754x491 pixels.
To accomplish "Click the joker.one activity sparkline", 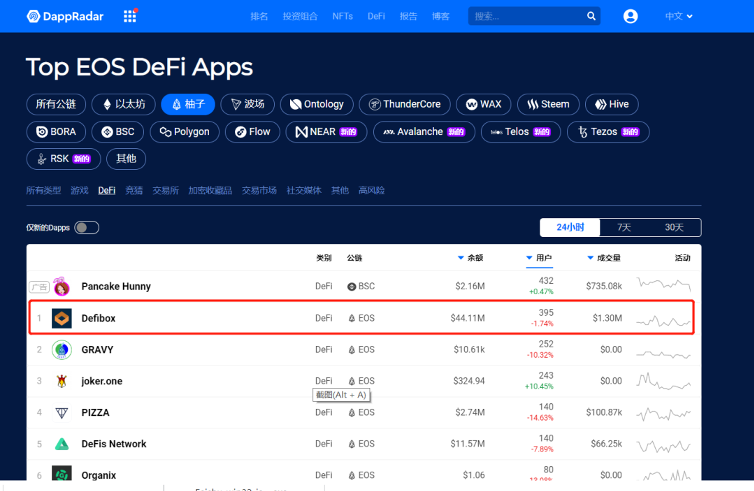I will point(664,381).
